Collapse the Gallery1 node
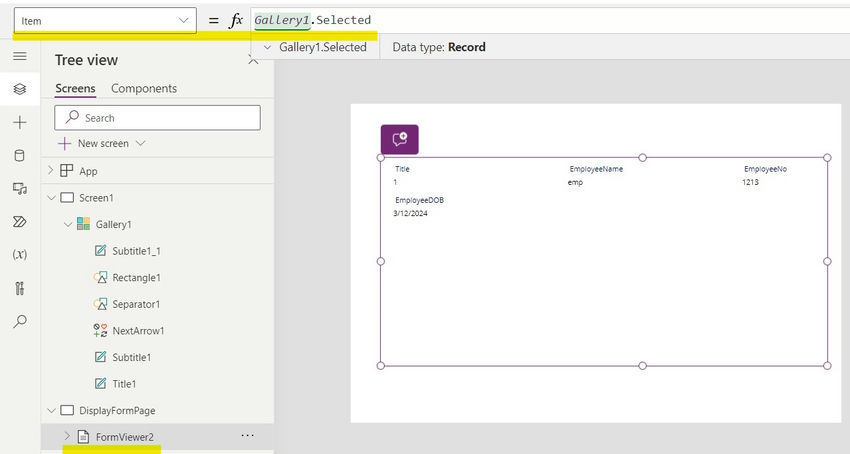This screenshot has height=454, width=850. (68, 224)
